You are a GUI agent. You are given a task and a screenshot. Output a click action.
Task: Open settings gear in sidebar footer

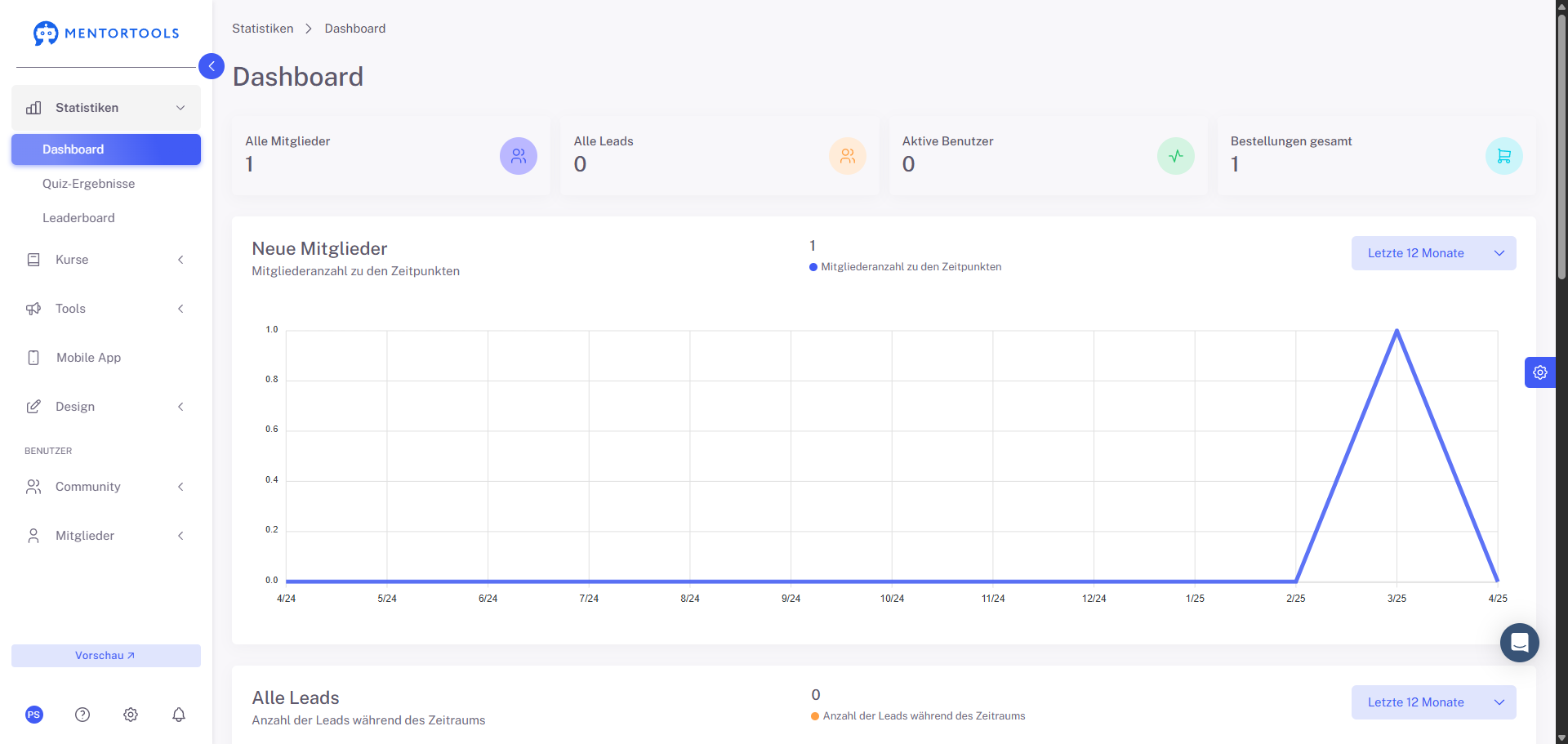coord(131,715)
